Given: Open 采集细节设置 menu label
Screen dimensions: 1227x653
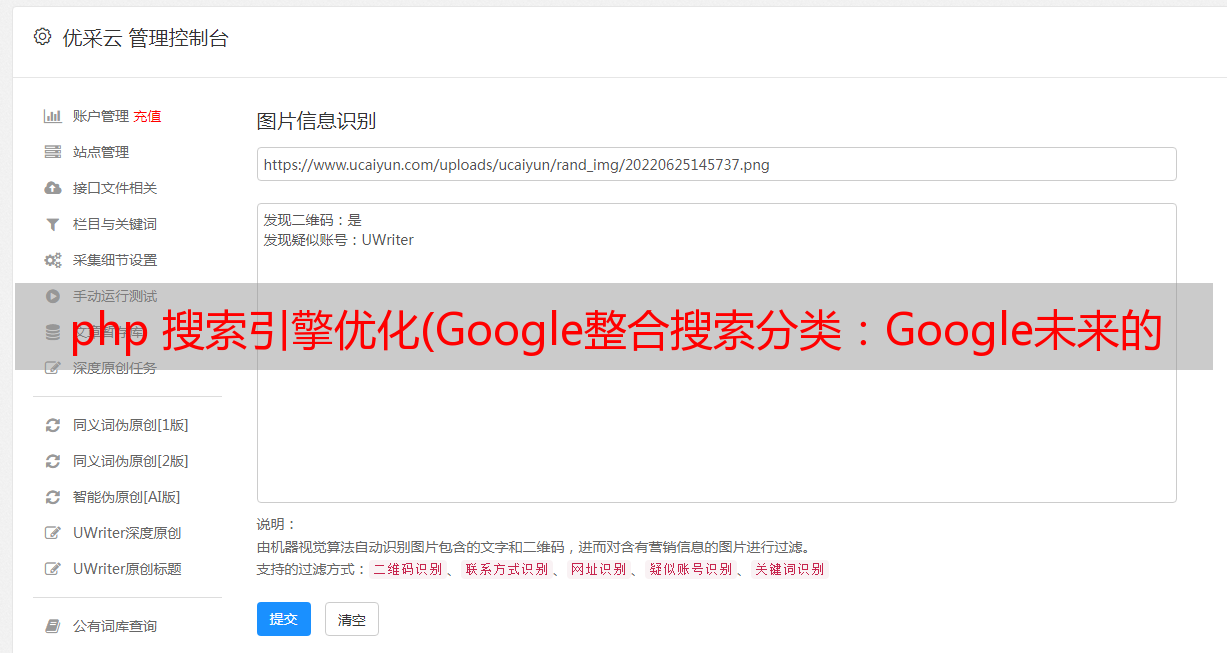Looking at the screenshot, I should 115,260.
